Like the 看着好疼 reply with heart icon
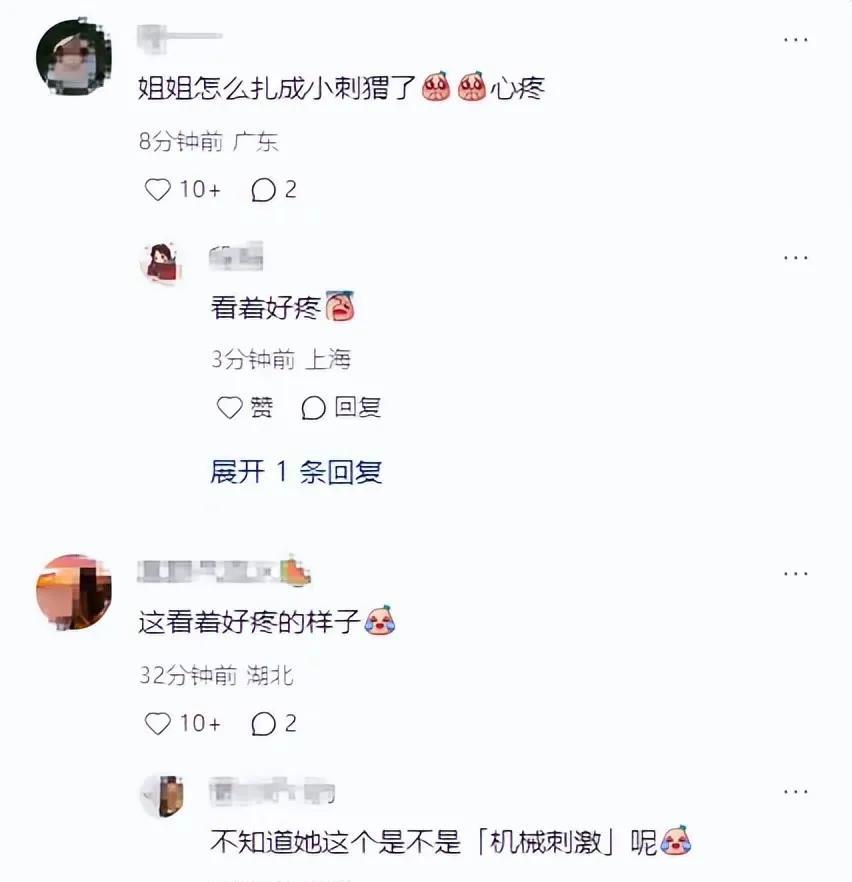The image size is (852, 882). (x=229, y=408)
